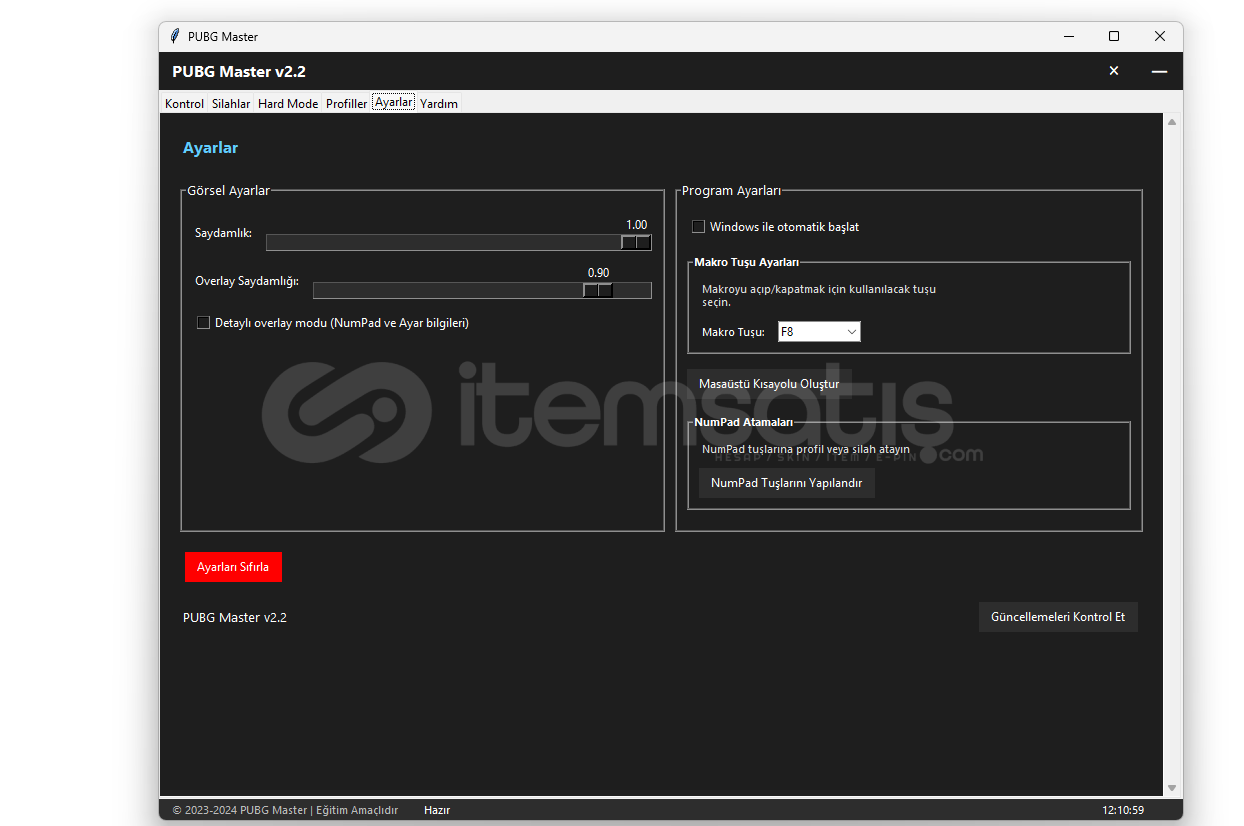Image resolution: width=1244 pixels, height=826 pixels.
Task: Click the PUBG Master feather title icon
Action: pos(175,36)
